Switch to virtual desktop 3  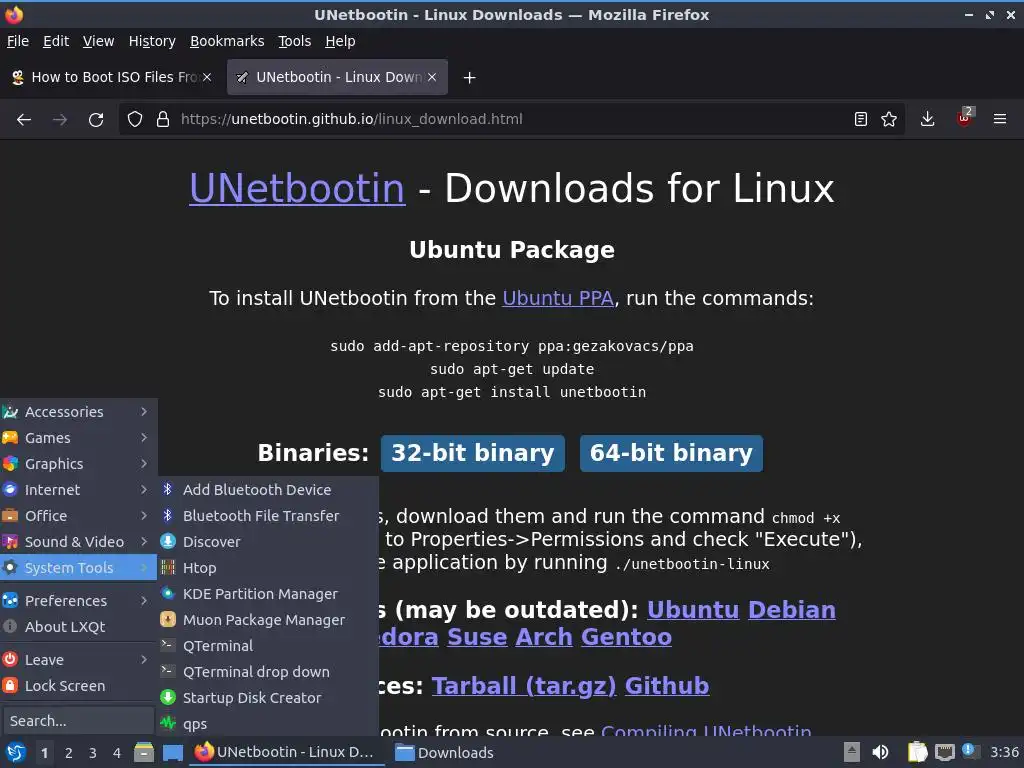click(x=93, y=753)
